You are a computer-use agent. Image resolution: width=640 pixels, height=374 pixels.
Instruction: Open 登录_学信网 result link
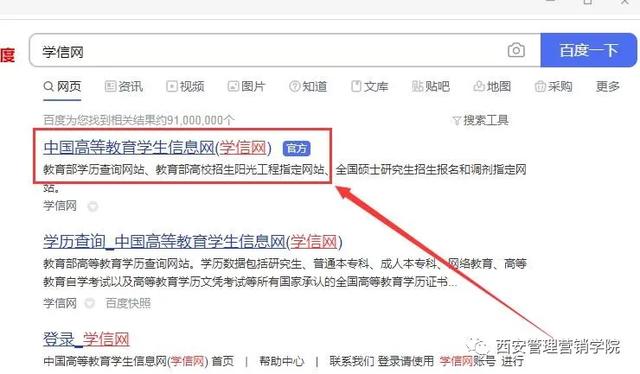click(86, 339)
